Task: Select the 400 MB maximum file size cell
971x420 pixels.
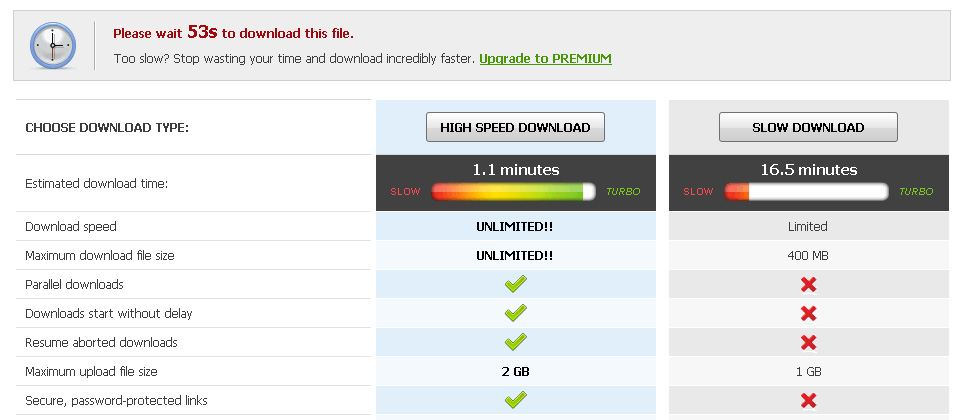Action: coord(808,255)
